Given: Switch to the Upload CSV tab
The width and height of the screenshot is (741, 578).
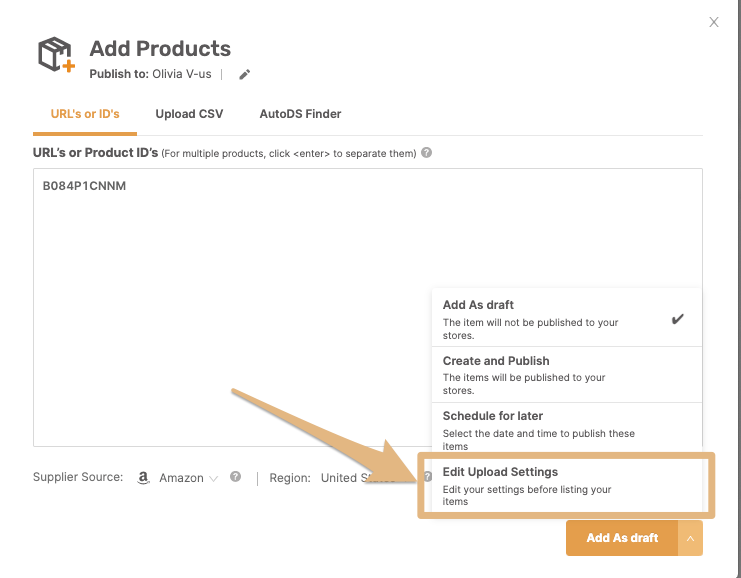Looking at the screenshot, I should (x=189, y=114).
